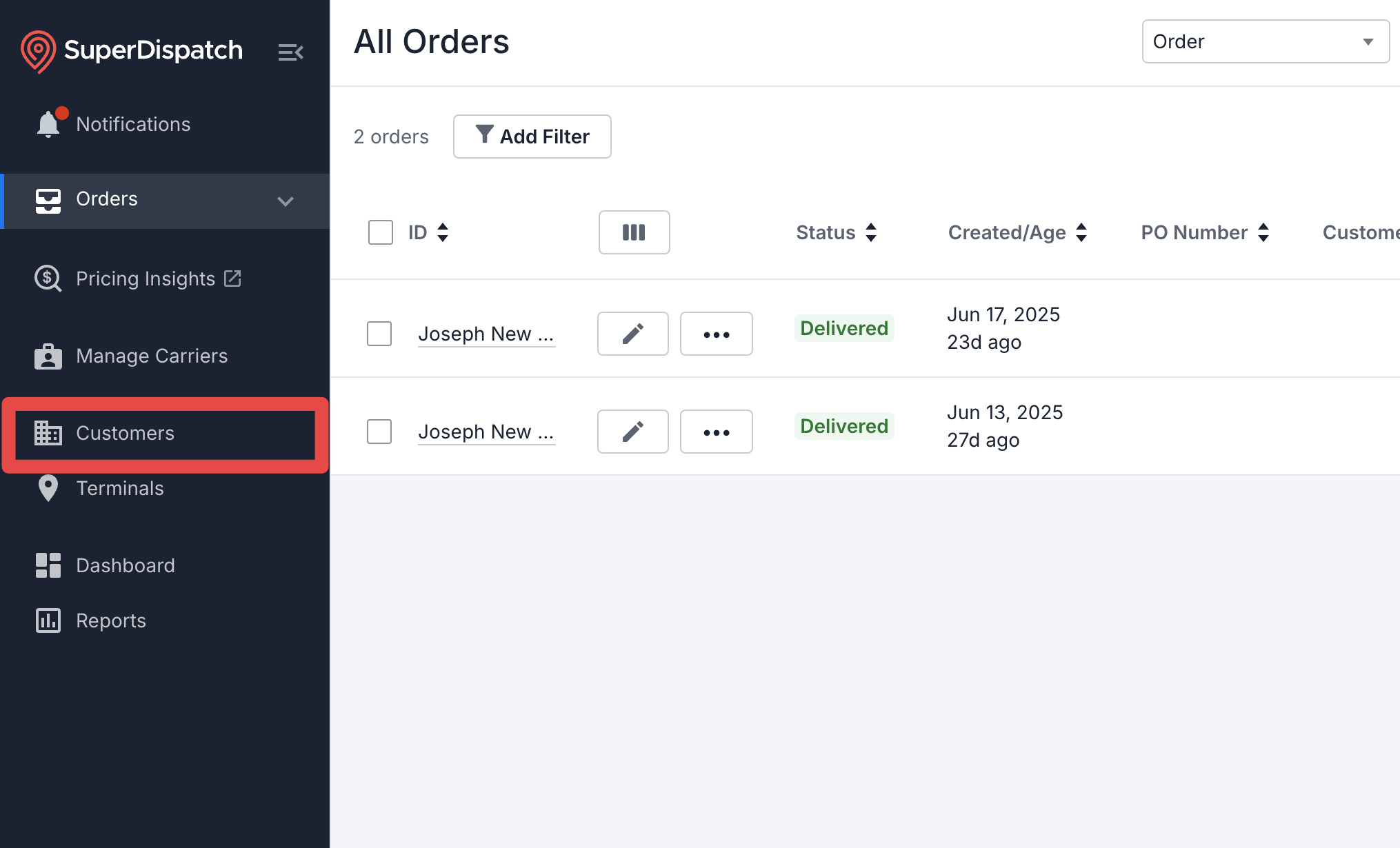
Task: Click the Add Filter button
Action: [x=532, y=137]
